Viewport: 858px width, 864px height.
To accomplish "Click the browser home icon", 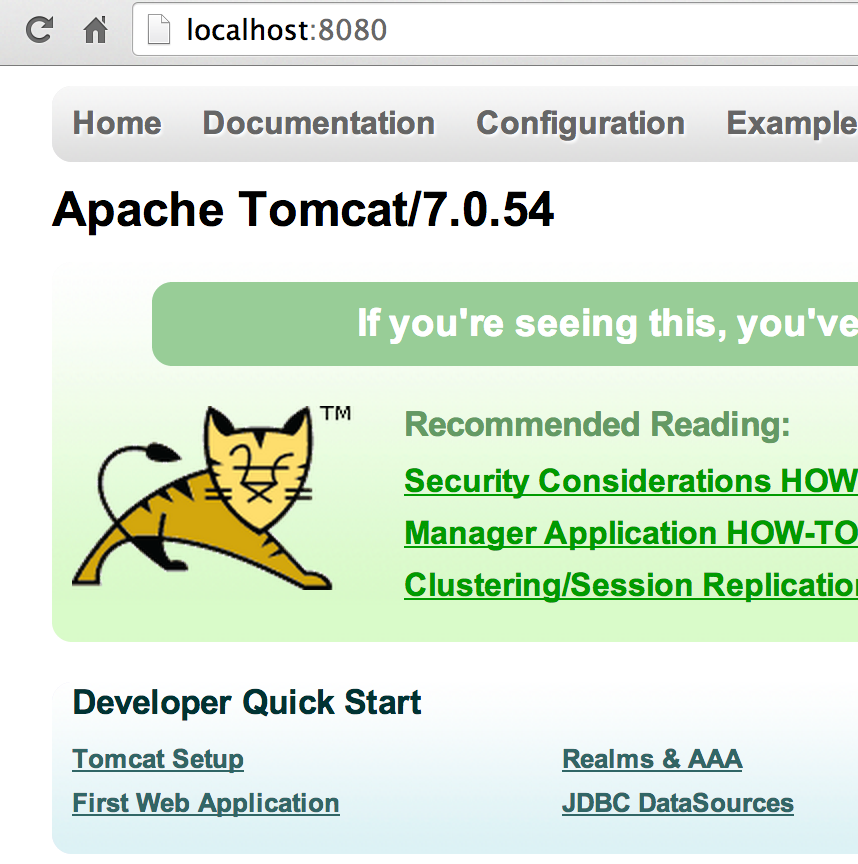I will coord(95,29).
